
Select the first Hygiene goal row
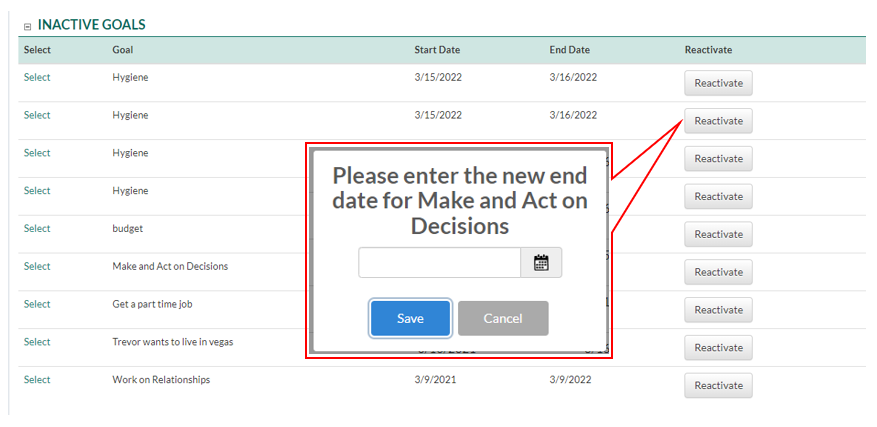point(37,77)
